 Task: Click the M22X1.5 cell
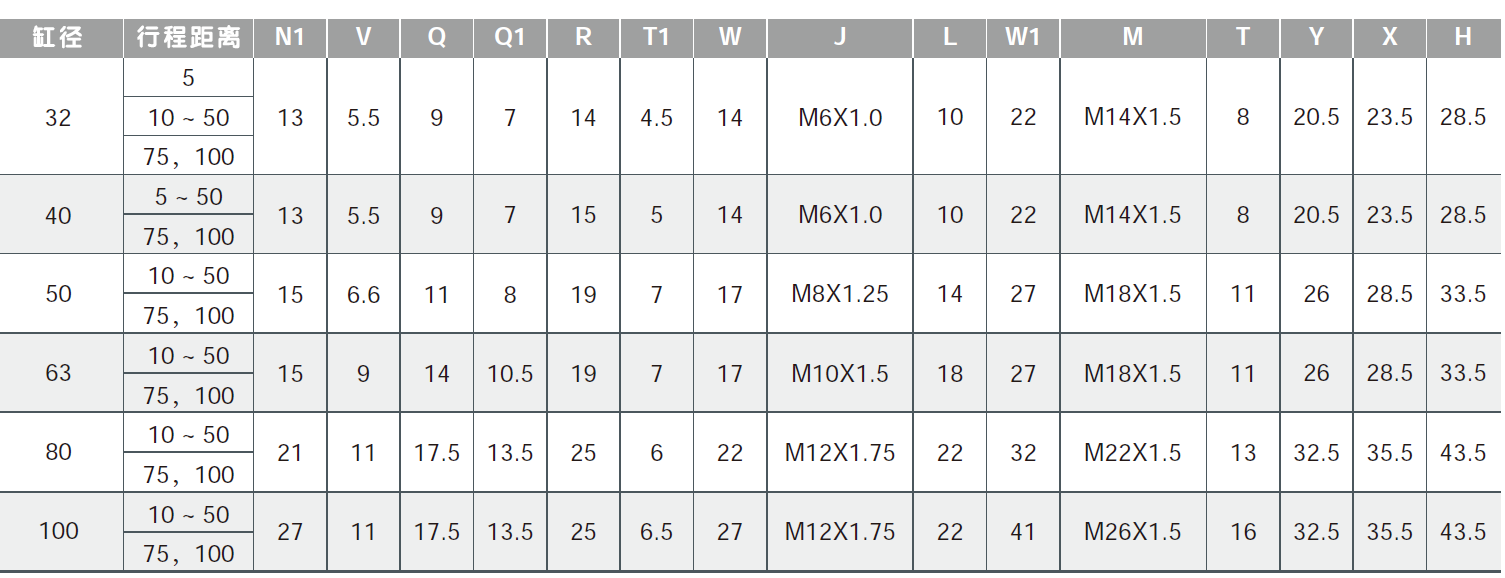point(1132,452)
